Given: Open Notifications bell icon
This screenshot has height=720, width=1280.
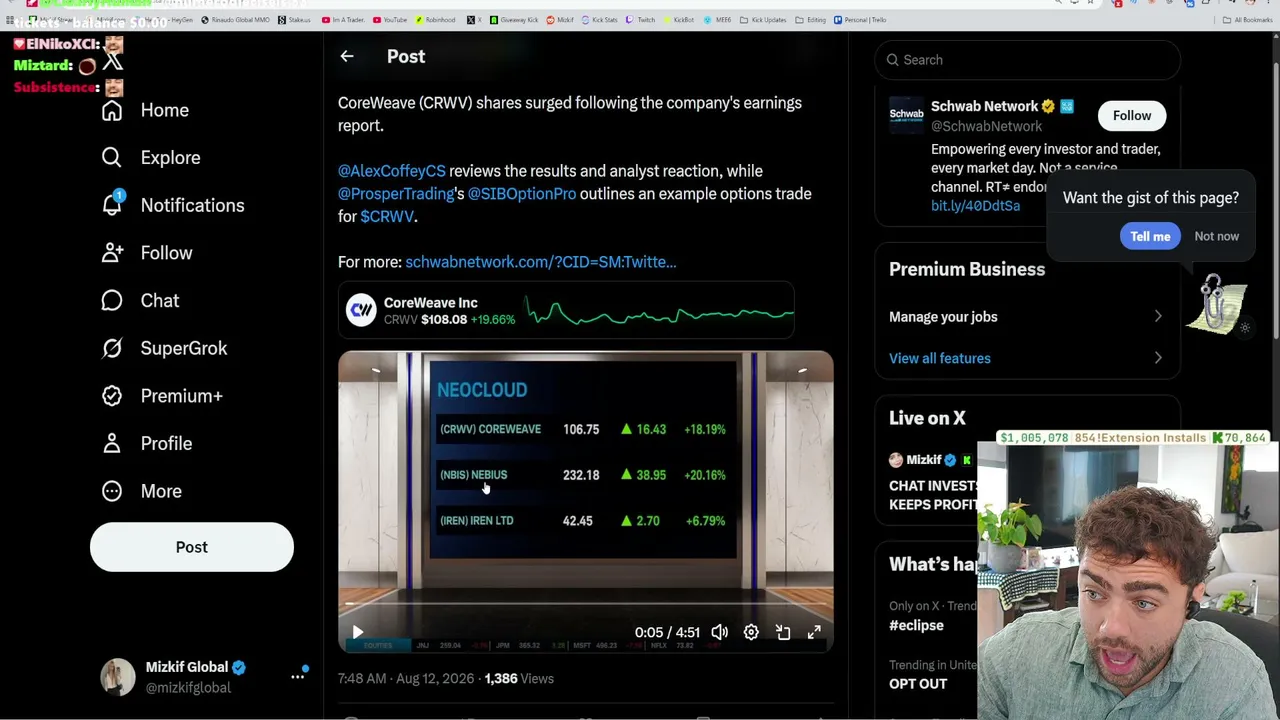Looking at the screenshot, I should pos(112,205).
